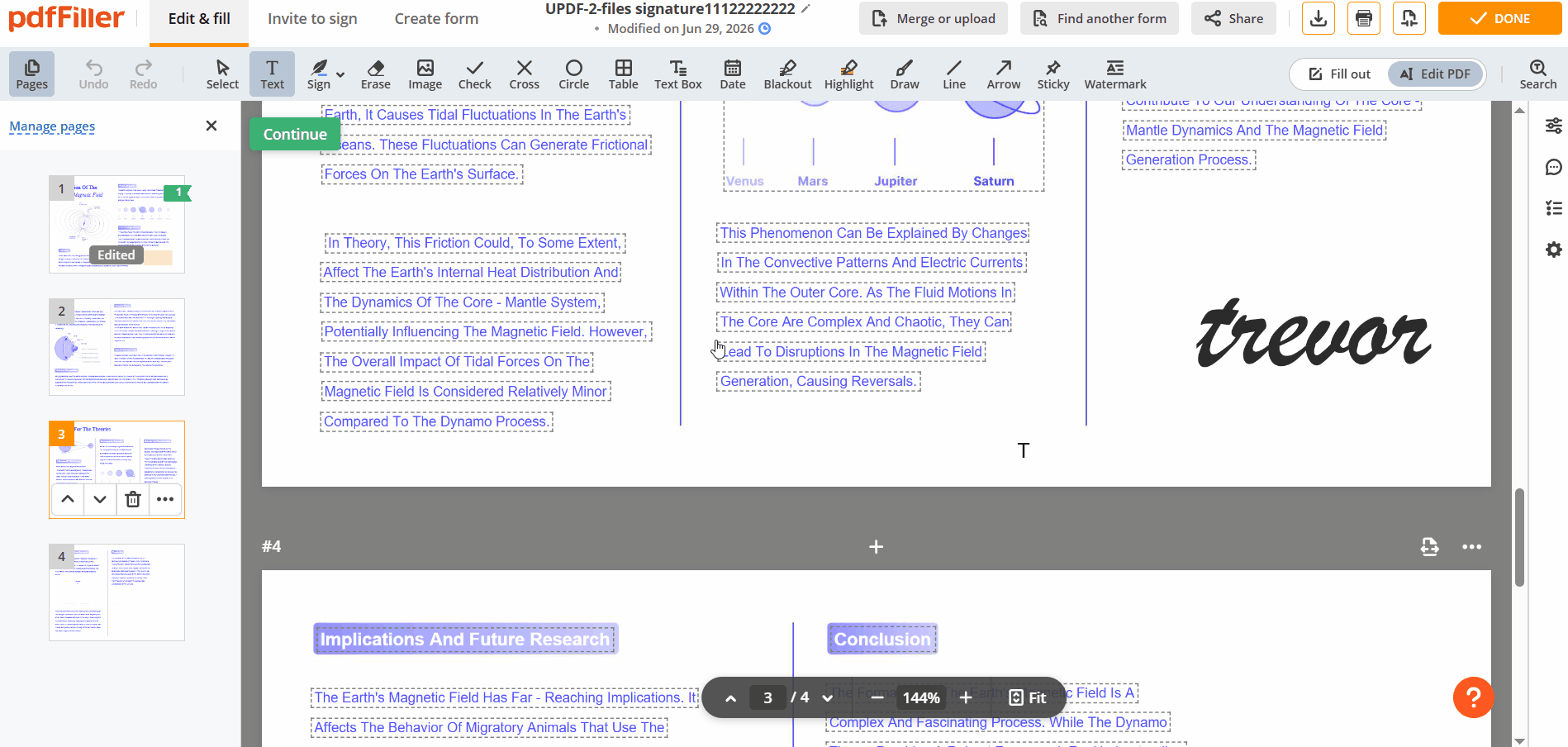The width and height of the screenshot is (1568, 747).
Task: Move page 3 up
Action: pos(68,499)
